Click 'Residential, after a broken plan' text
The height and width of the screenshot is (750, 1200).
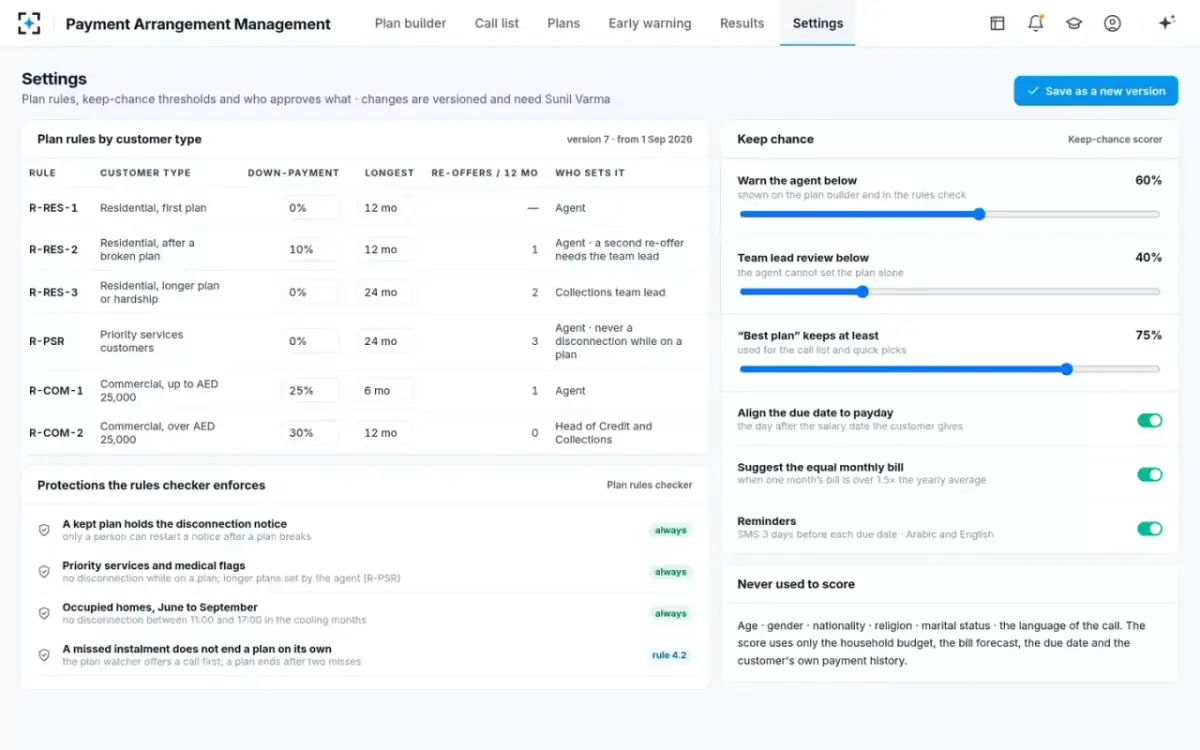147,250
